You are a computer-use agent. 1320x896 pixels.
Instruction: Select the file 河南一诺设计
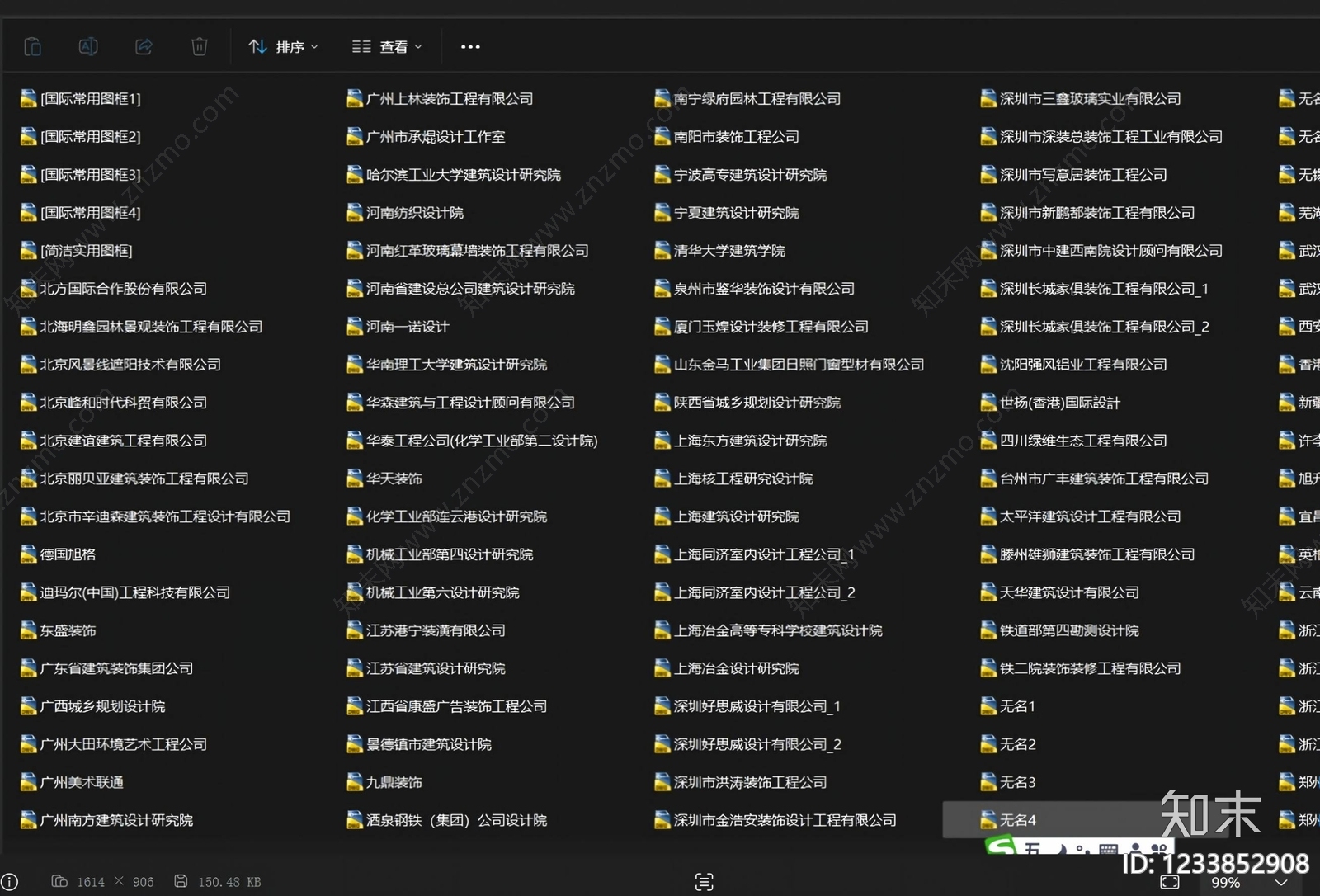398,327
